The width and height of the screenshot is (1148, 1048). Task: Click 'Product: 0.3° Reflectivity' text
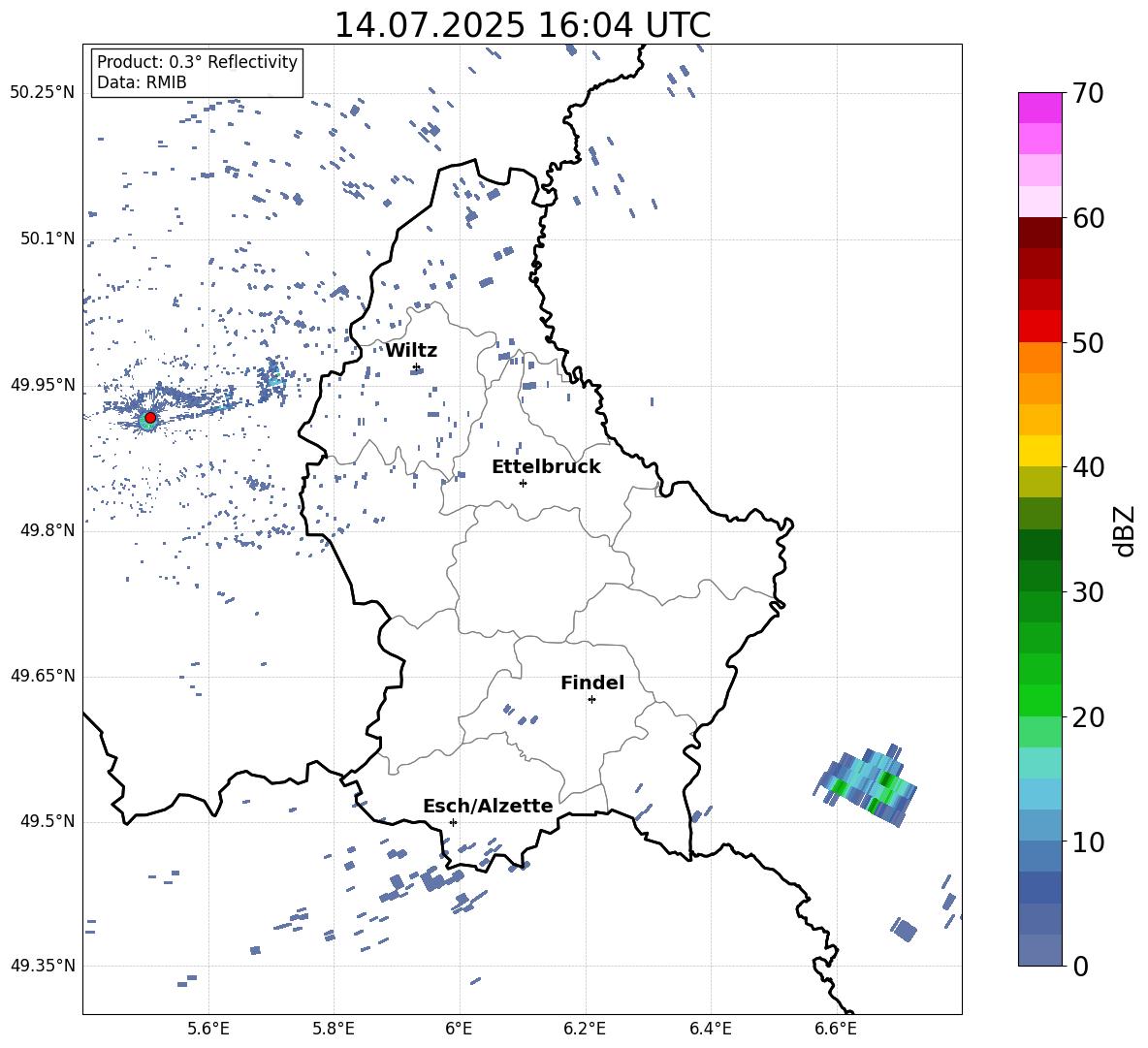(197, 62)
